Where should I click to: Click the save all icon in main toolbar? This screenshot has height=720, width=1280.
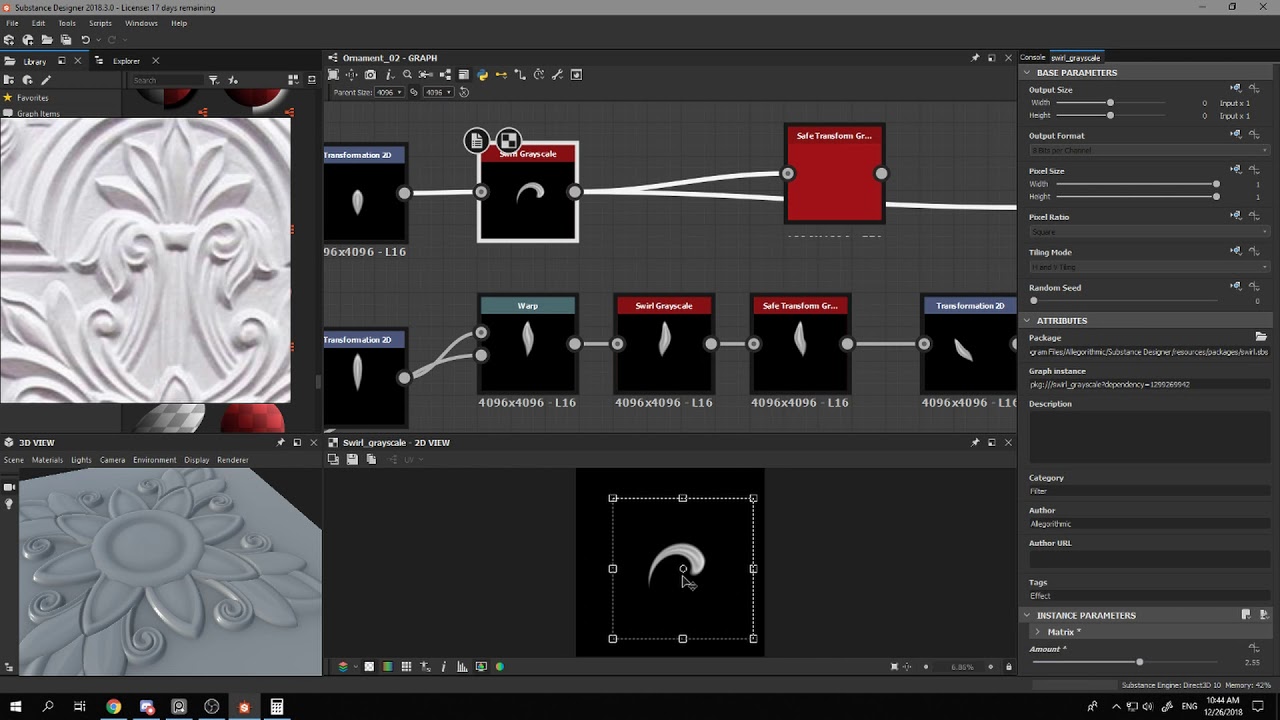(65, 40)
